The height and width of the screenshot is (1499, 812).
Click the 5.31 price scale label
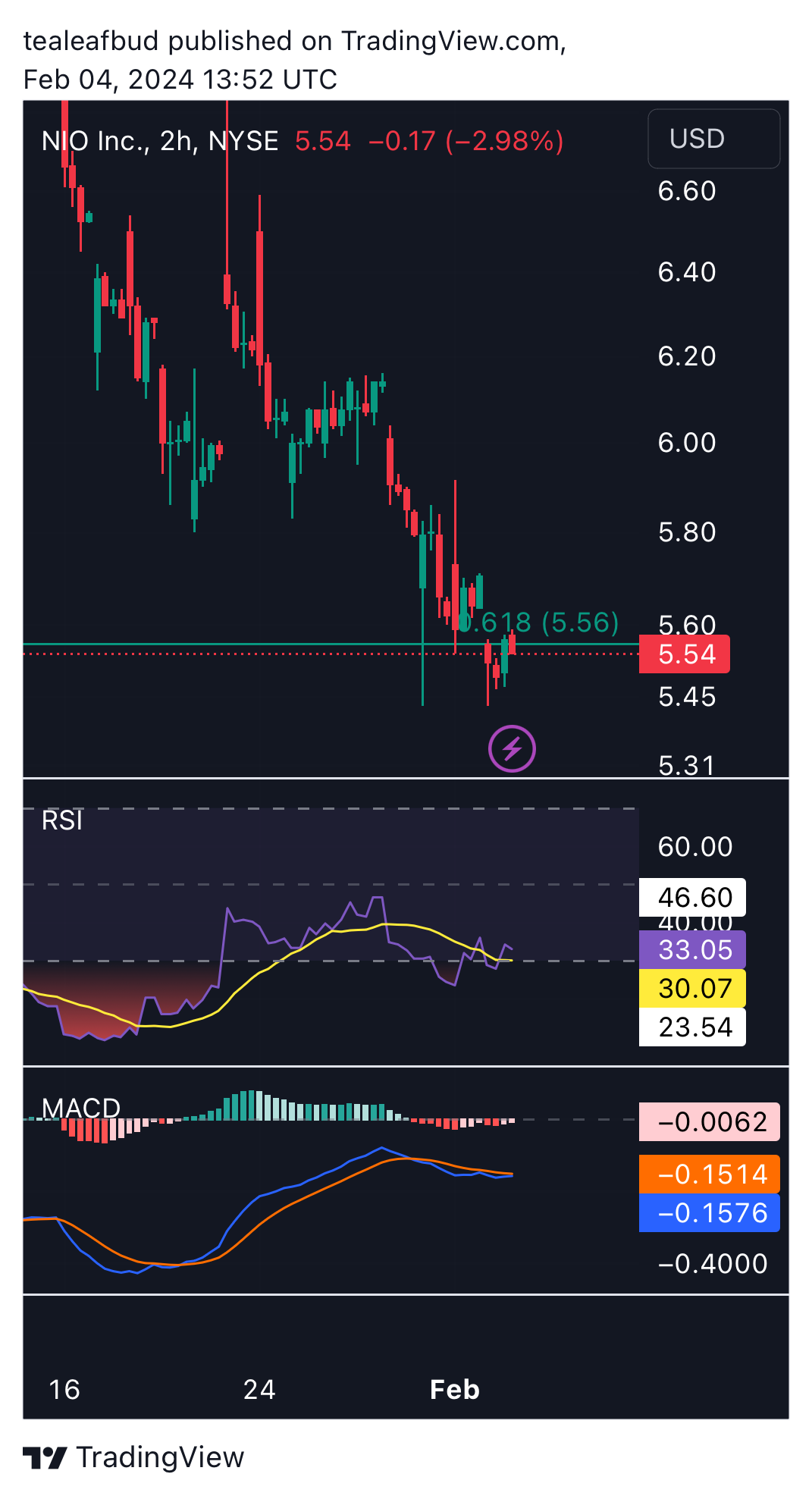coord(687,766)
